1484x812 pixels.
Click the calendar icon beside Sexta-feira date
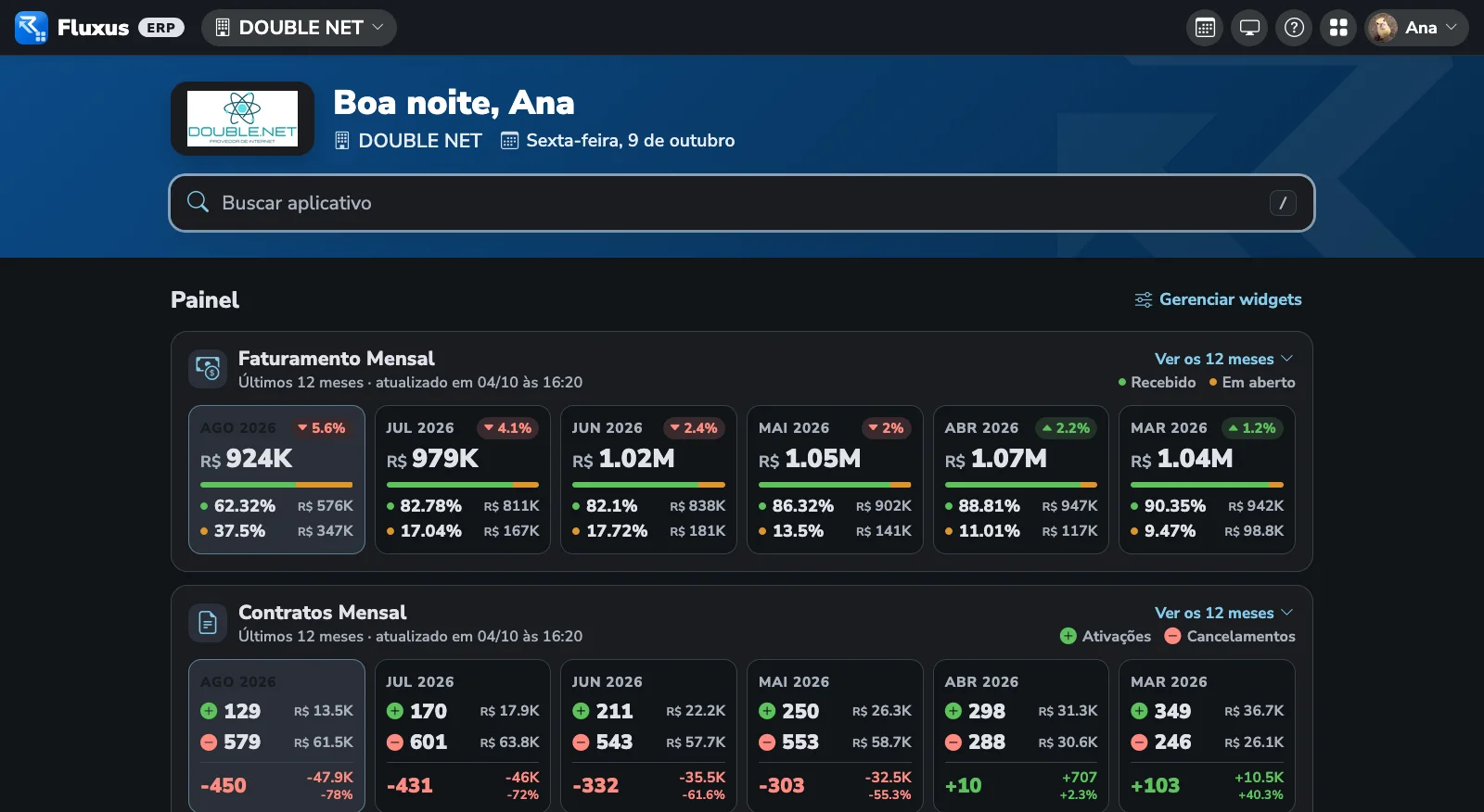point(509,140)
